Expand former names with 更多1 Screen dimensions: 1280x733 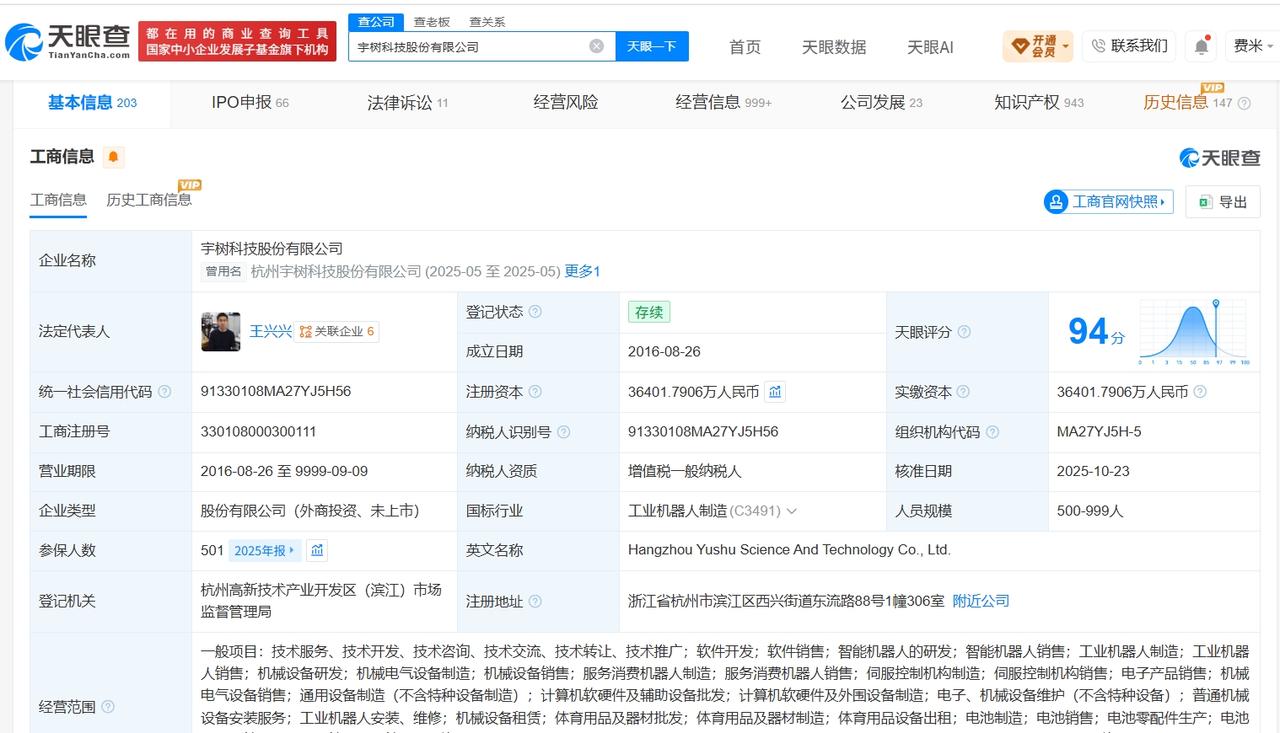(x=582, y=271)
